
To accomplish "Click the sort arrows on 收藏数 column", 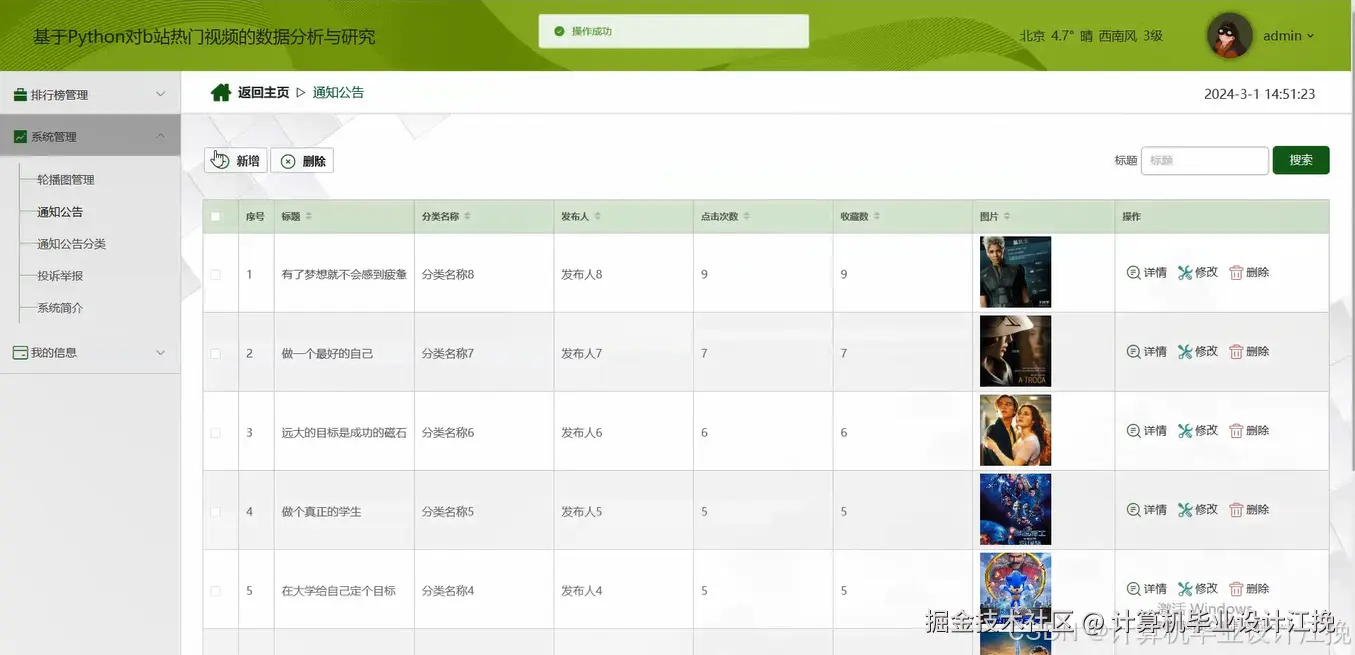I will (x=877, y=217).
